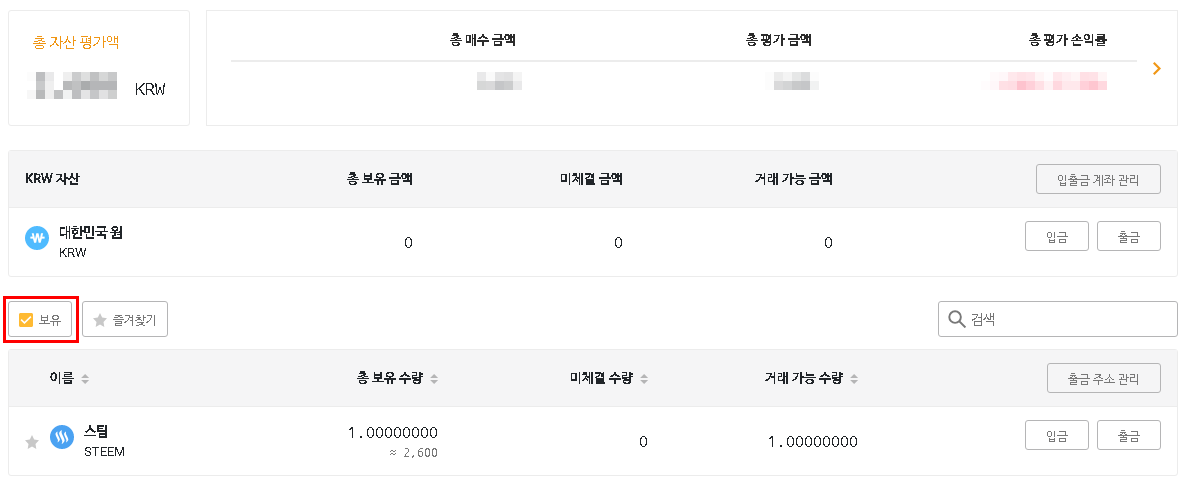The height and width of the screenshot is (485, 1185).
Task: Click the STEEM coin logo icon
Action: tap(62, 437)
